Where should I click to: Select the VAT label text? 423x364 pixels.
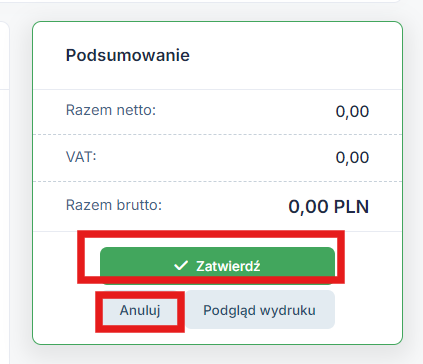[x=81, y=157]
